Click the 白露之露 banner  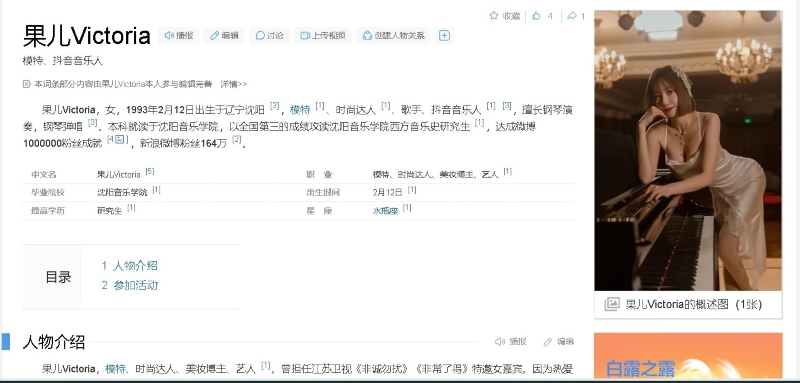click(688, 357)
